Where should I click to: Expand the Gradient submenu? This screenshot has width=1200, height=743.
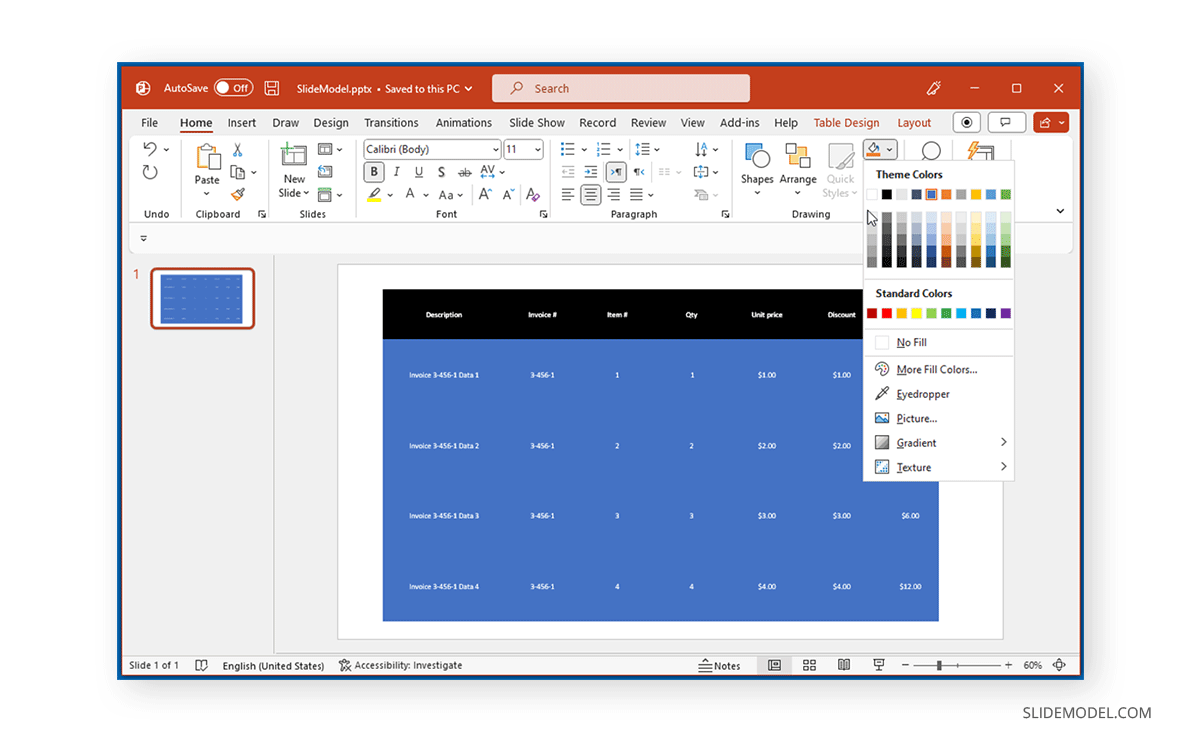1003,442
